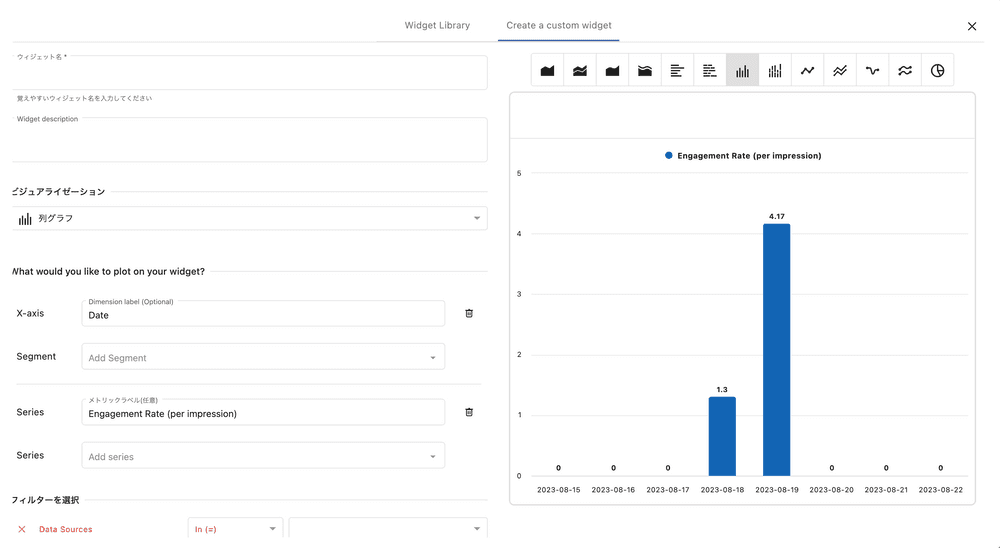Toggle the Engagement Rate legend entry
This screenshot has width=1000, height=548.
click(743, 156)
